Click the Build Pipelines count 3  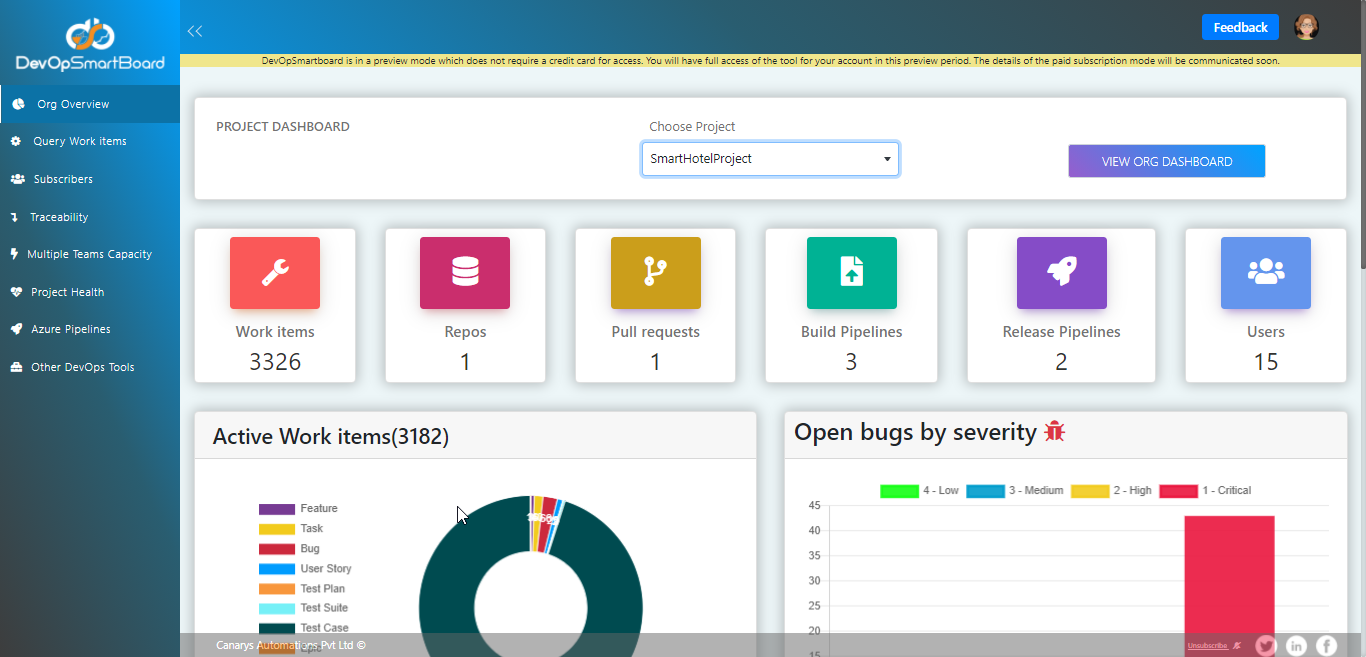point(851,362)
